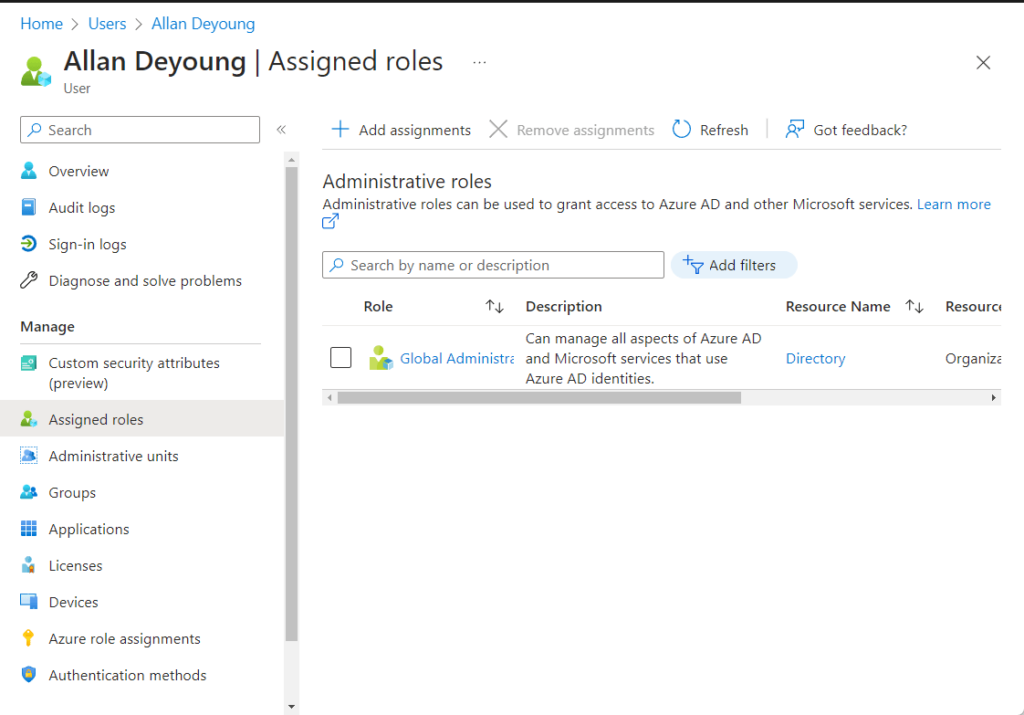Click the user avatar icon beside Allan Deyoung
Image resolution: width=1024 pixels, height=715 pixels.
[35, 71]
